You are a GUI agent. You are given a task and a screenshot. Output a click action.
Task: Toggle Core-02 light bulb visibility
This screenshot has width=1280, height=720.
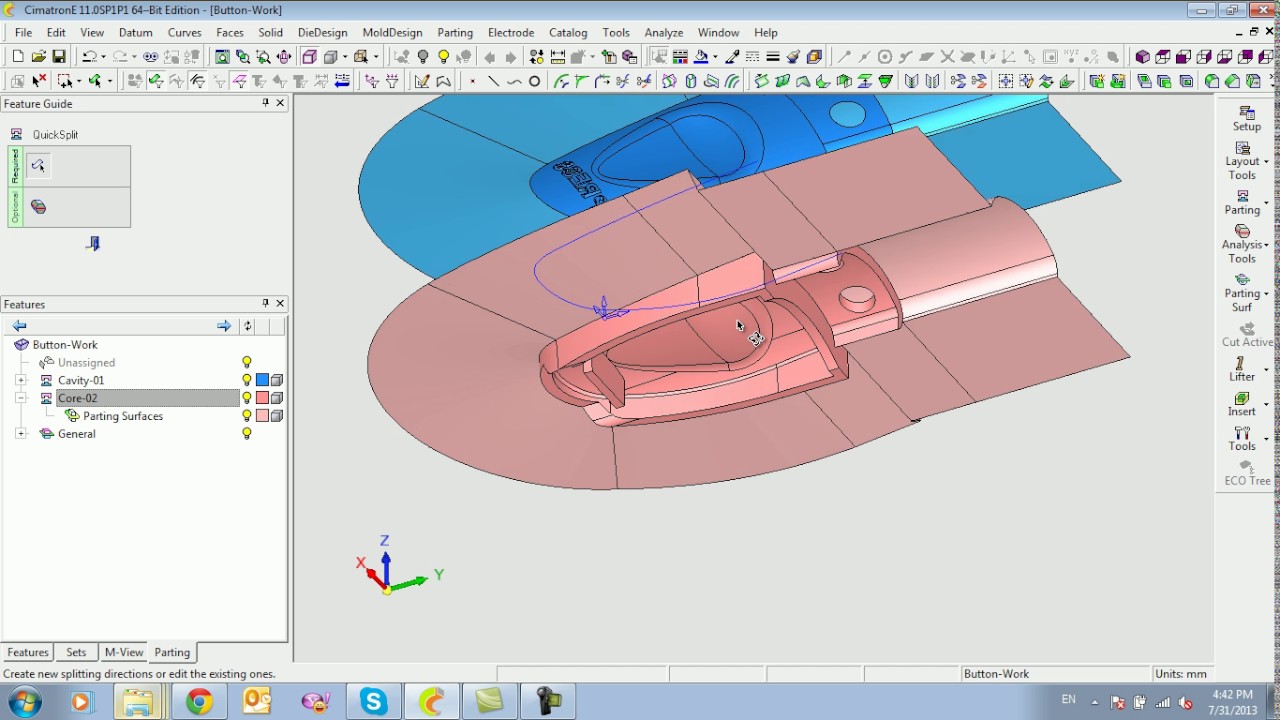click(247, 398)
